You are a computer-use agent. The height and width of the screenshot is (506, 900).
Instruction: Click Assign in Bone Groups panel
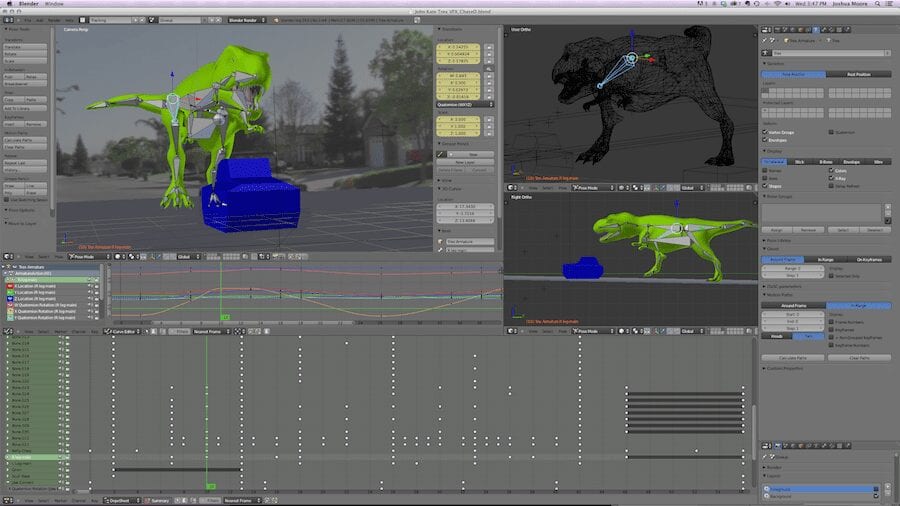click(777, 229)
